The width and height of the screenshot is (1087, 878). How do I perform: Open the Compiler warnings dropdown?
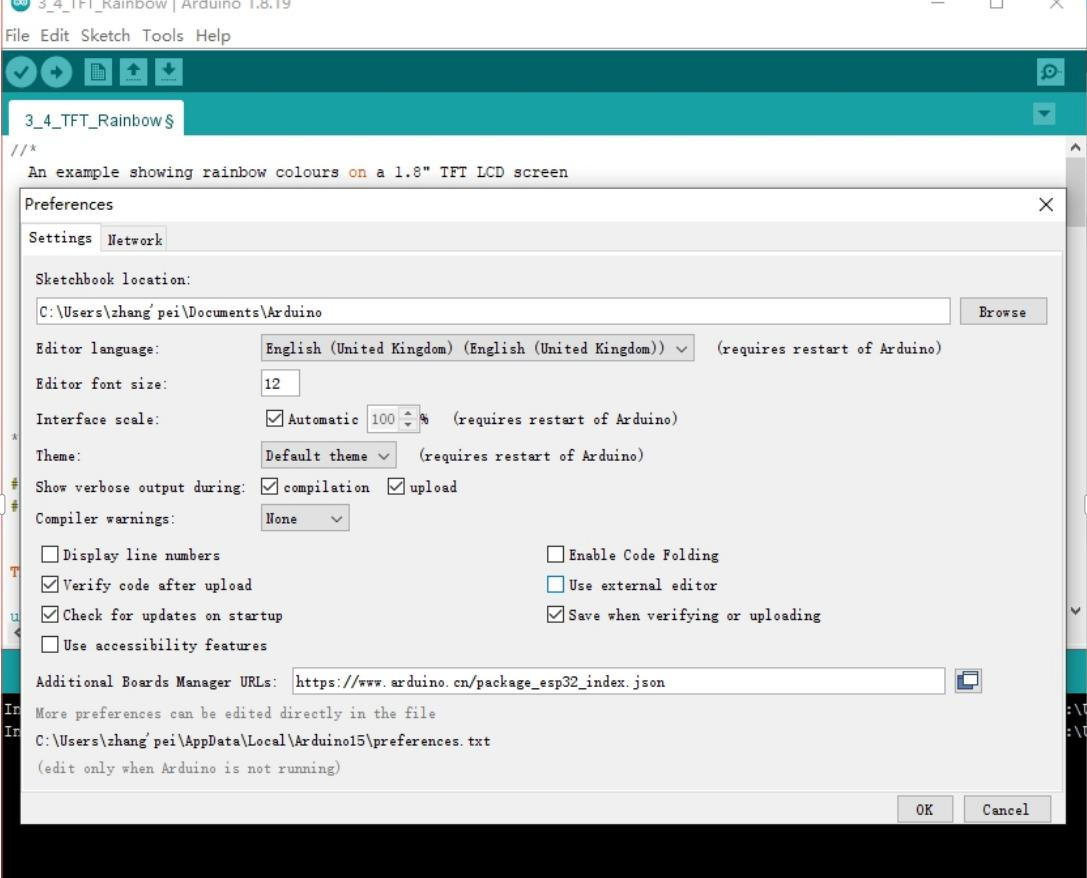pyautogui.click(x=304, y=519)
